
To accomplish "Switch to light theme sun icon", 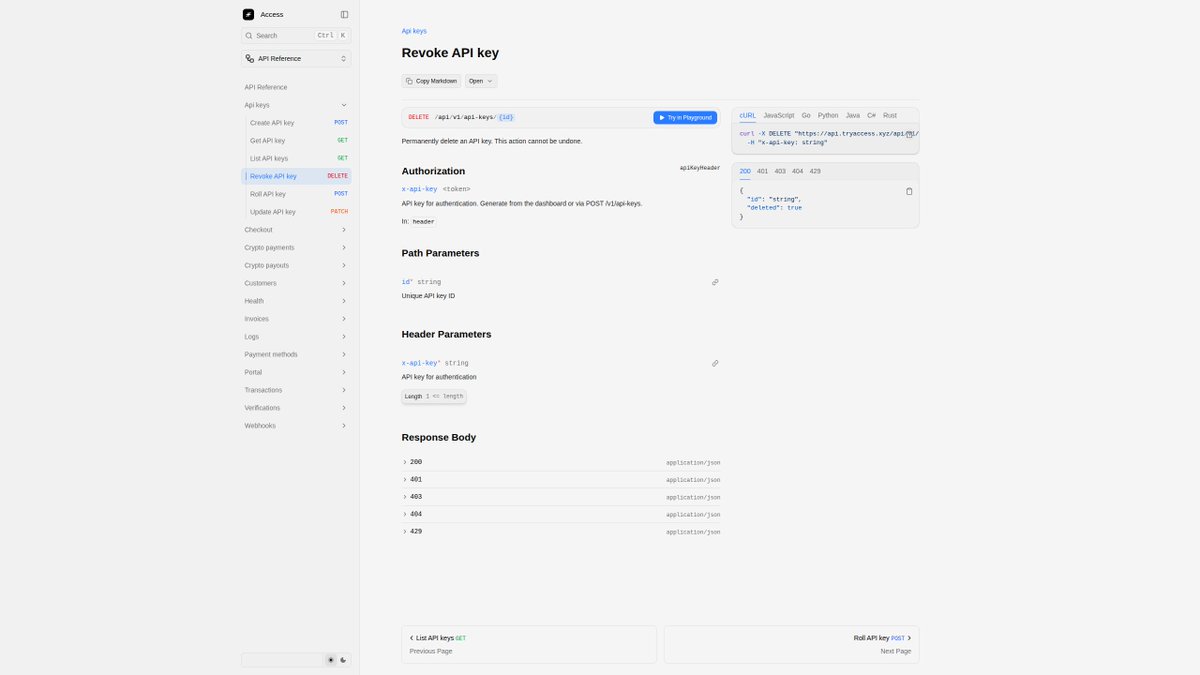I will click(331, 660).
